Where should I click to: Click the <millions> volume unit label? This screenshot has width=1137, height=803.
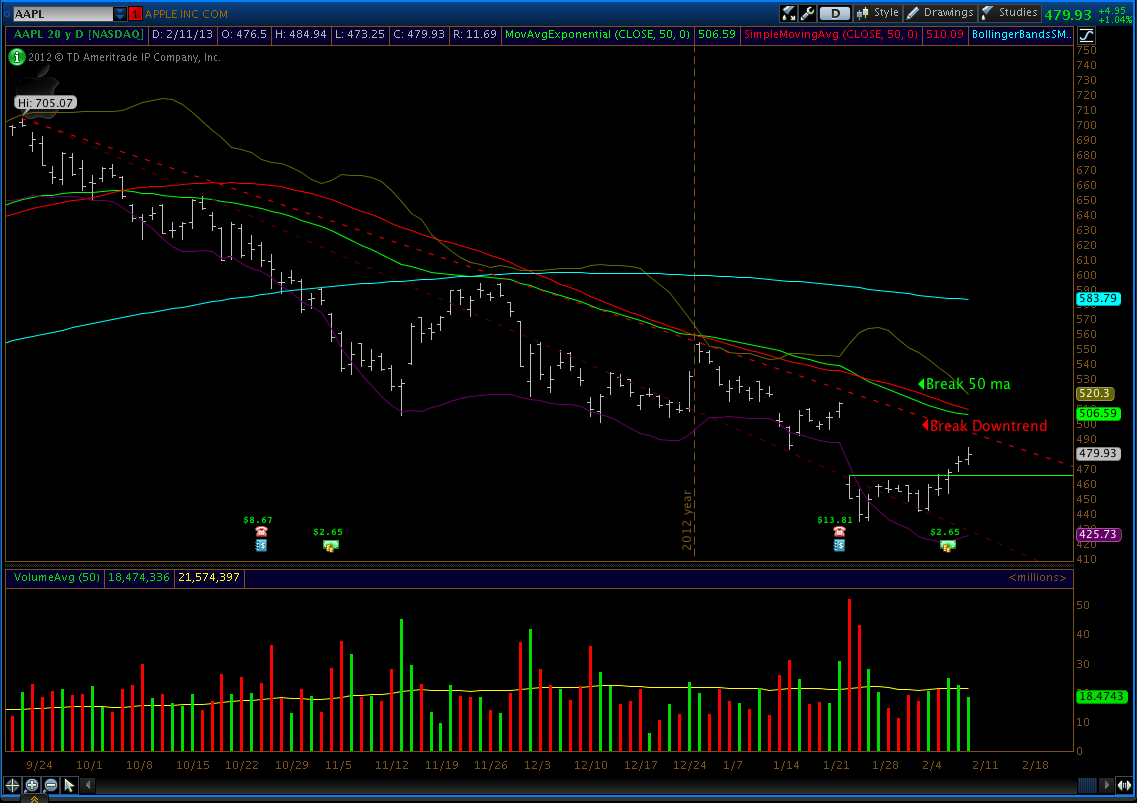click(1037, 577)
